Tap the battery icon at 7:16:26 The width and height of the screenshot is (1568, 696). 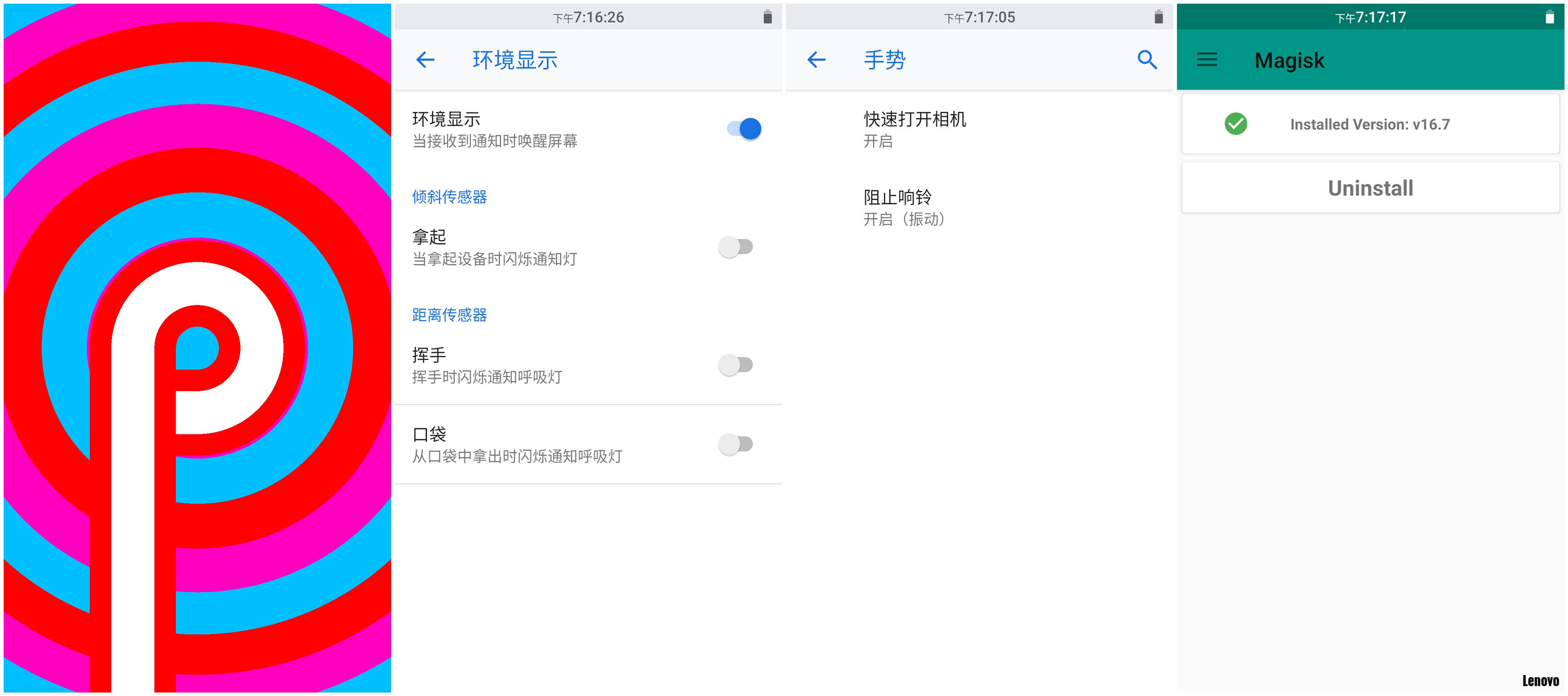[768, 17]
